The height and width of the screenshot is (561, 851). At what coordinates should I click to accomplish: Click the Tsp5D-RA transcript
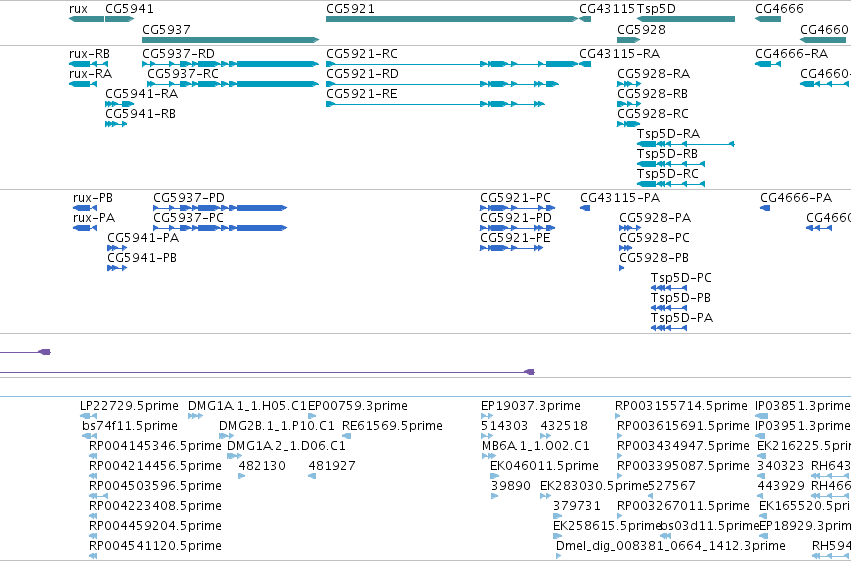point(686,144)
